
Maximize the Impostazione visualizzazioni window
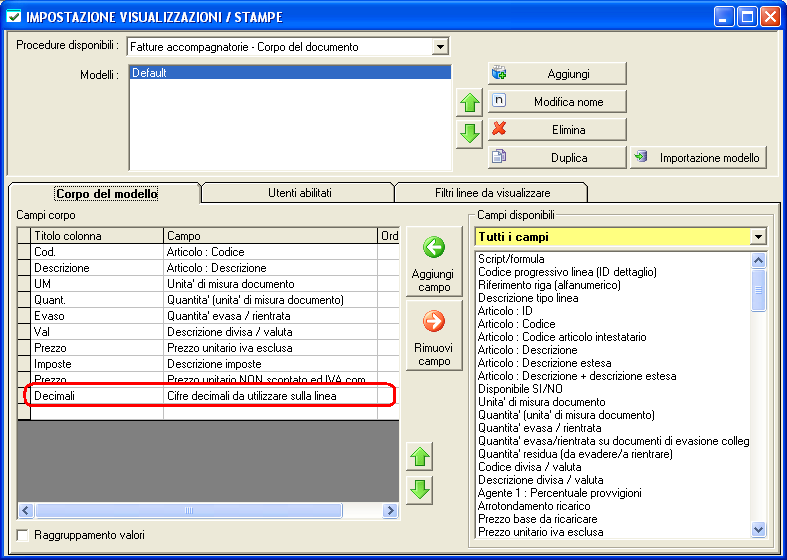(x=747, y=18)
